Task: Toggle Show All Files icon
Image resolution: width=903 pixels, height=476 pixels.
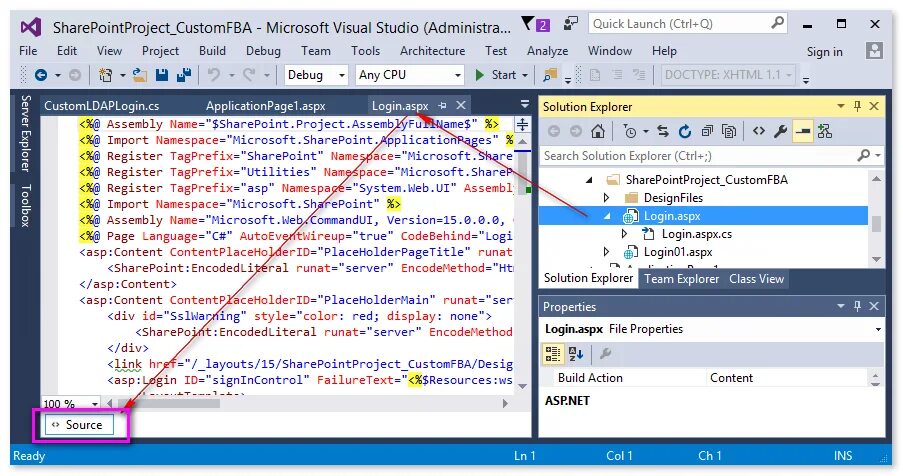Action: [x=729, y=132]
